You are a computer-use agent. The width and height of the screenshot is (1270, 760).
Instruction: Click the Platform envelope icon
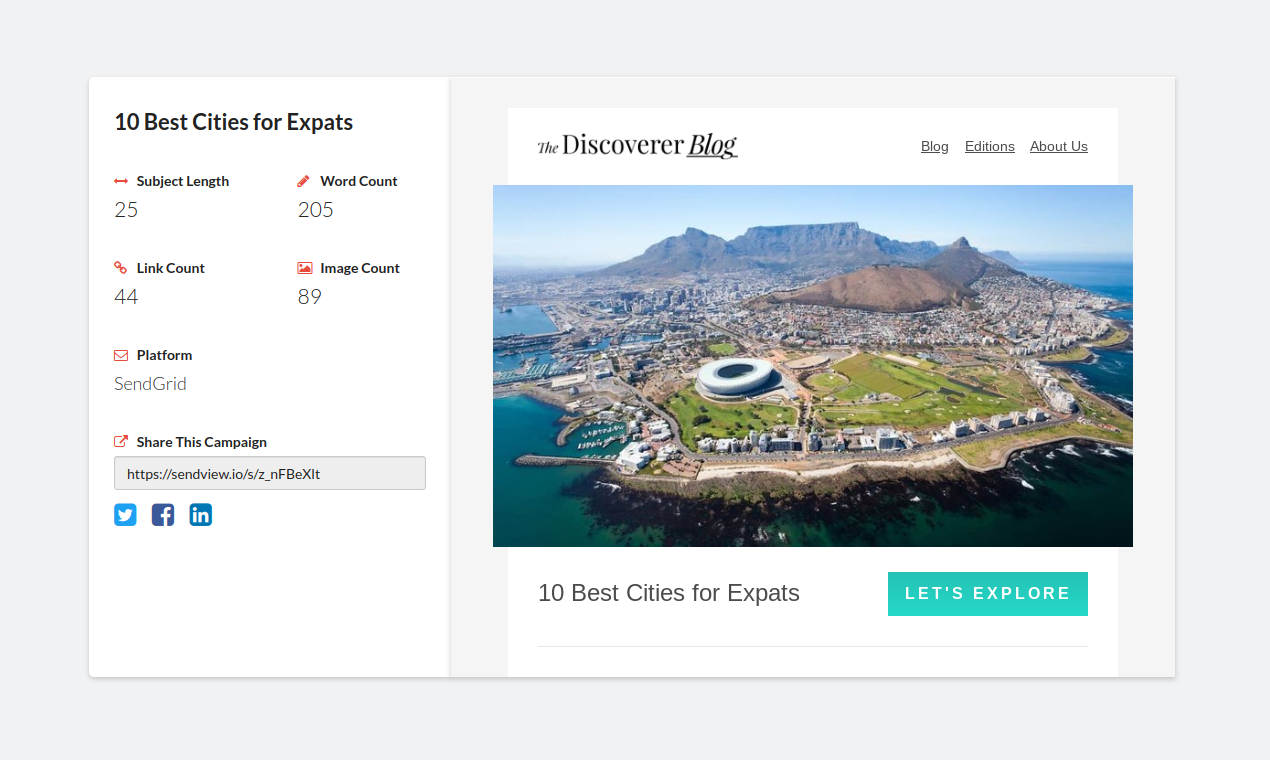pyautogui.click(x=121, y=355)
